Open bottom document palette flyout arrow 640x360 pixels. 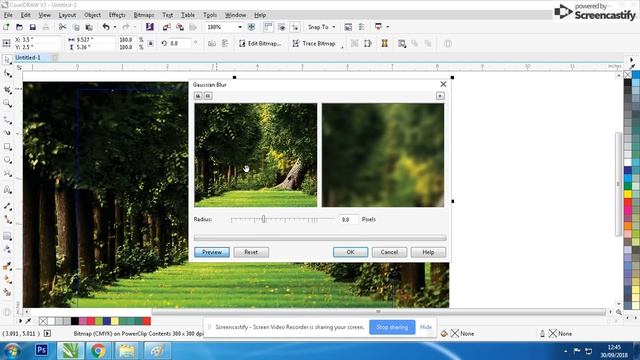point(20,321)
